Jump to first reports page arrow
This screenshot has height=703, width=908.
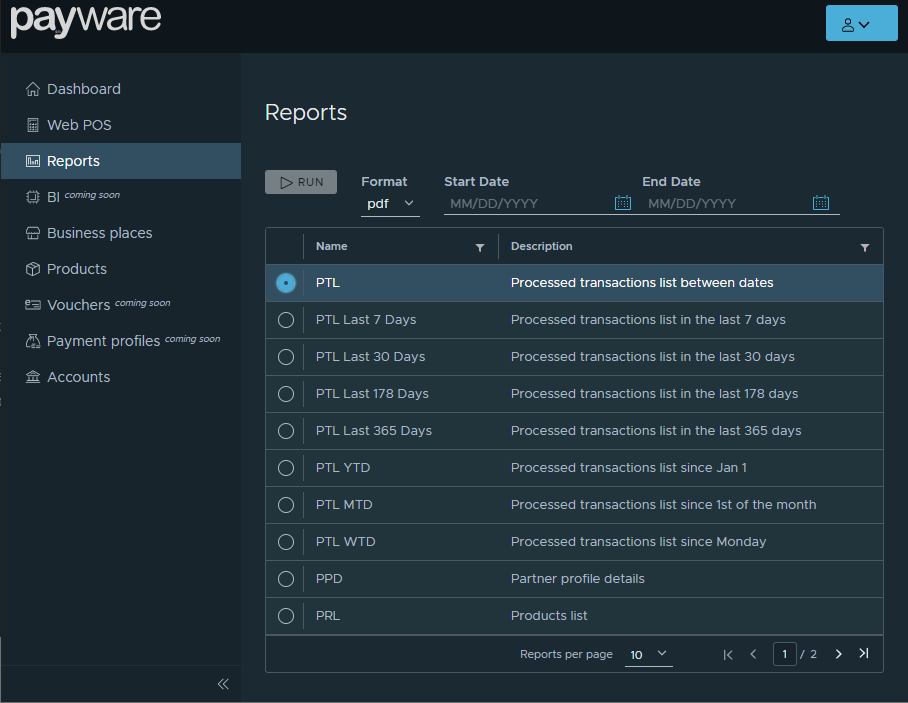(x=728, y=654)
